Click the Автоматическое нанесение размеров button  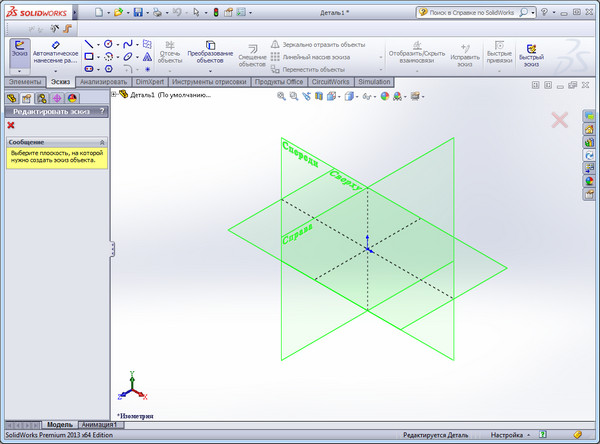point(55,52)
